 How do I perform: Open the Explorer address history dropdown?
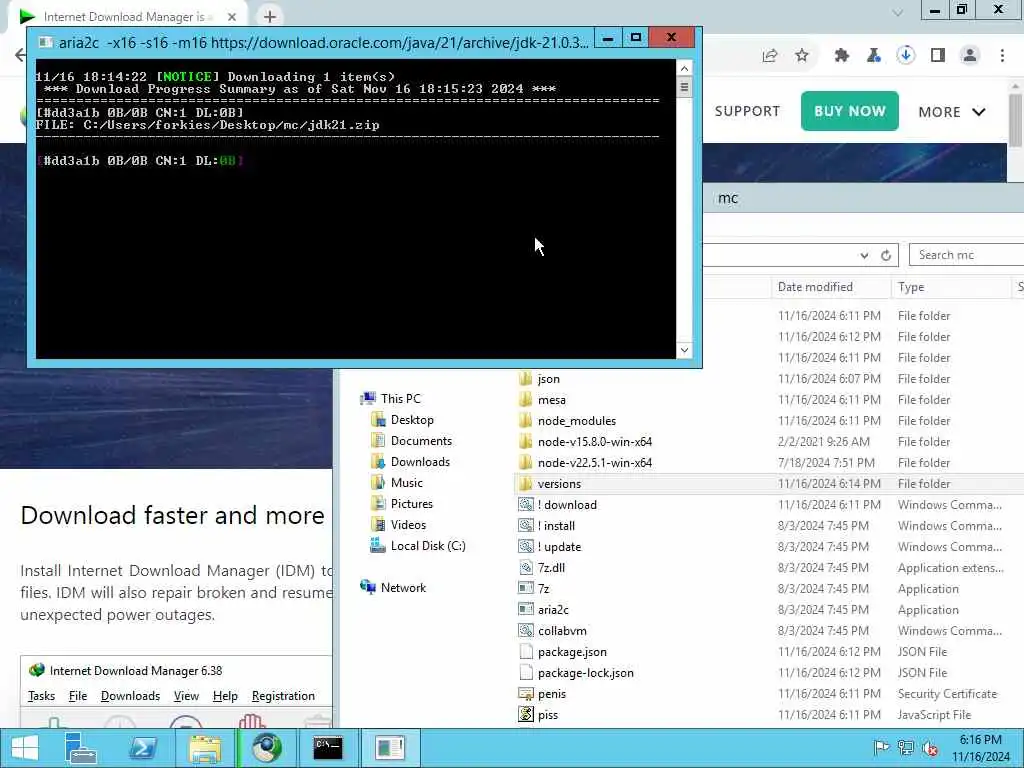pyautogui.click(x=864, y=255)
